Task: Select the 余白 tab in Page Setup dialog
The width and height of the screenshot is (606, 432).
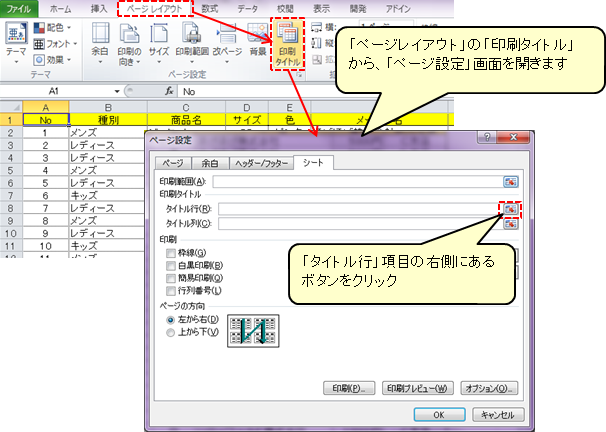Action: click(210, 163)
